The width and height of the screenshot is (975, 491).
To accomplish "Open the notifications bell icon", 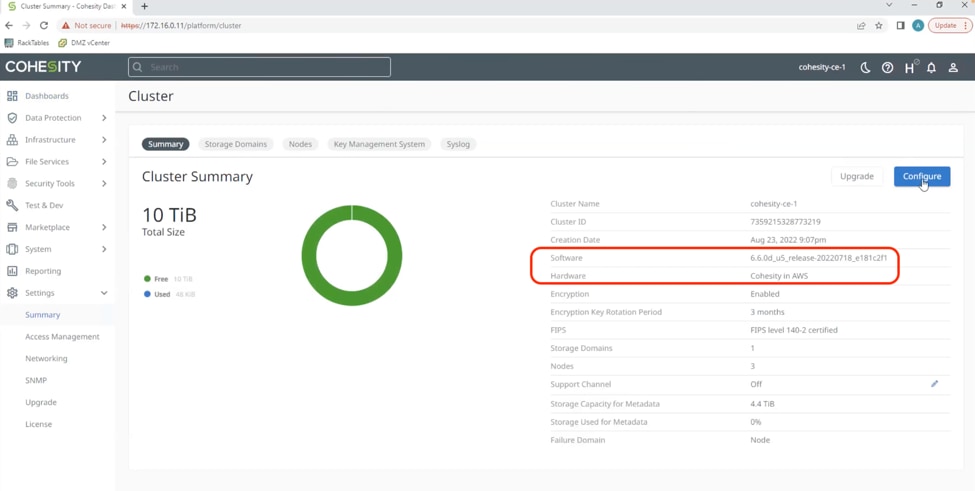I will (x=931, y=68).
